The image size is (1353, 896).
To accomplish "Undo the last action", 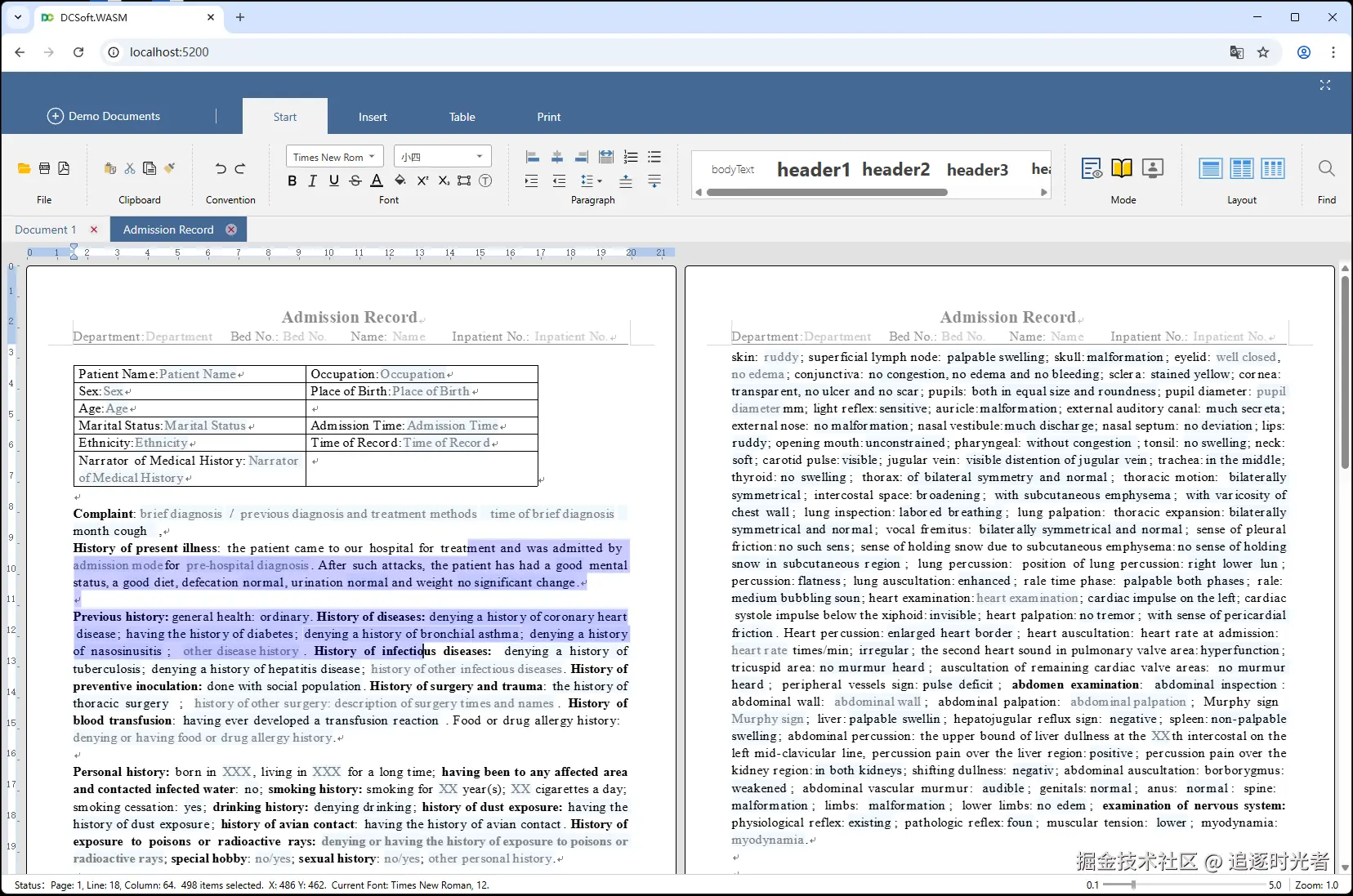I will (x=221, y=168).
